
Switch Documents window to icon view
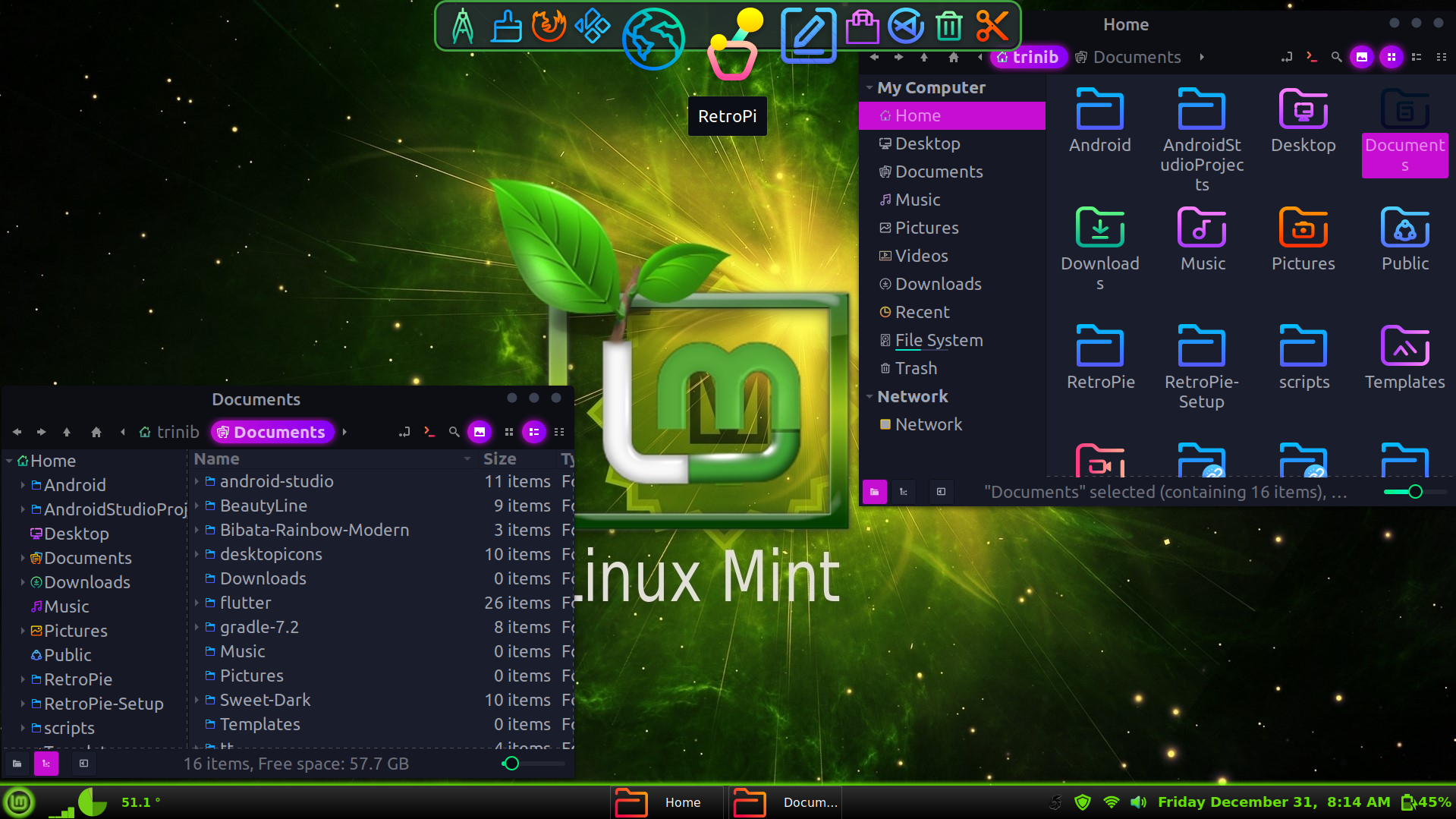point(509,432)
